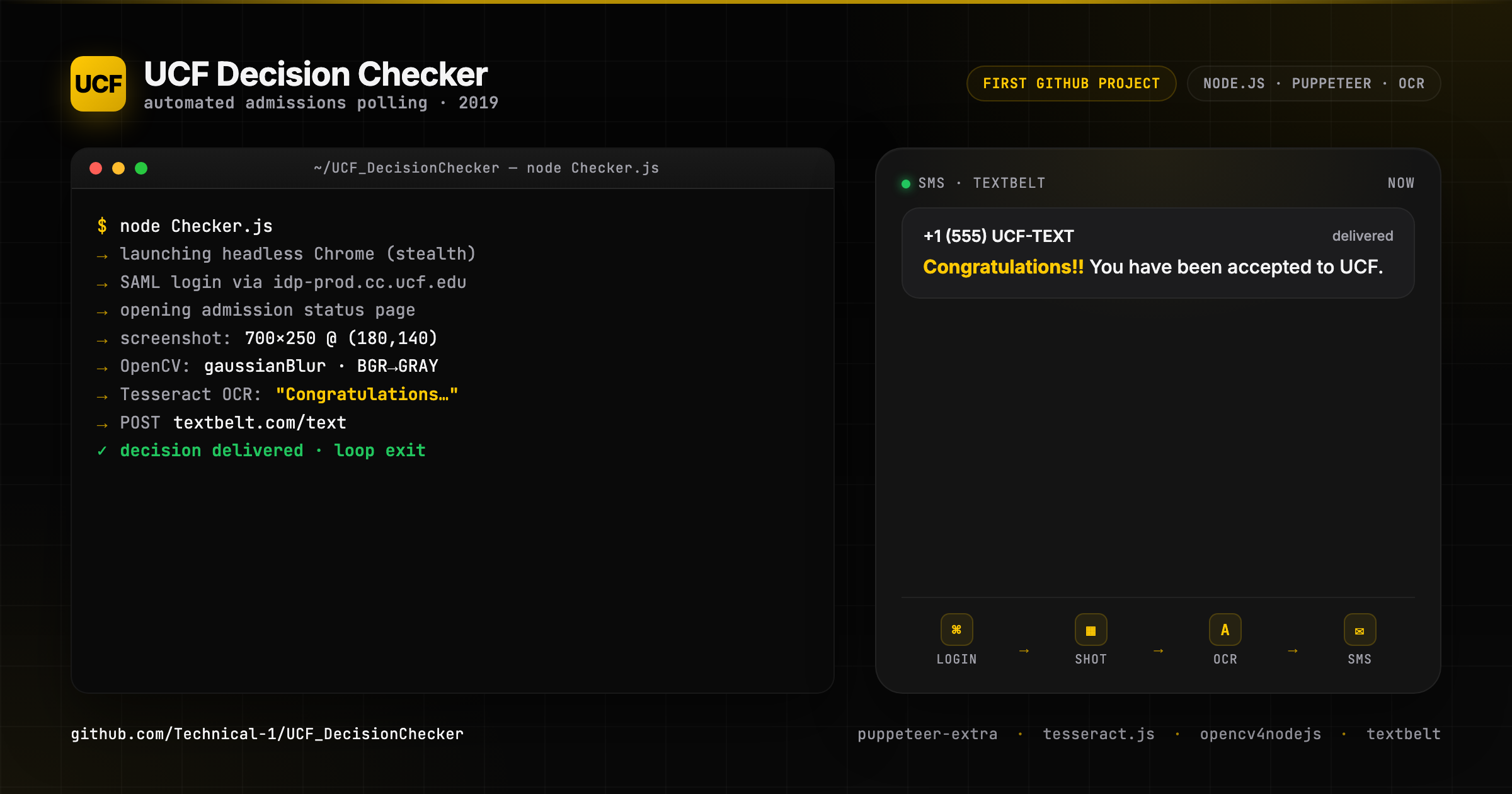Click 'automated admissions polling · 2019' subtitle
The height and width of the screenshot is (794, 1512).
[x=321, y=103]
